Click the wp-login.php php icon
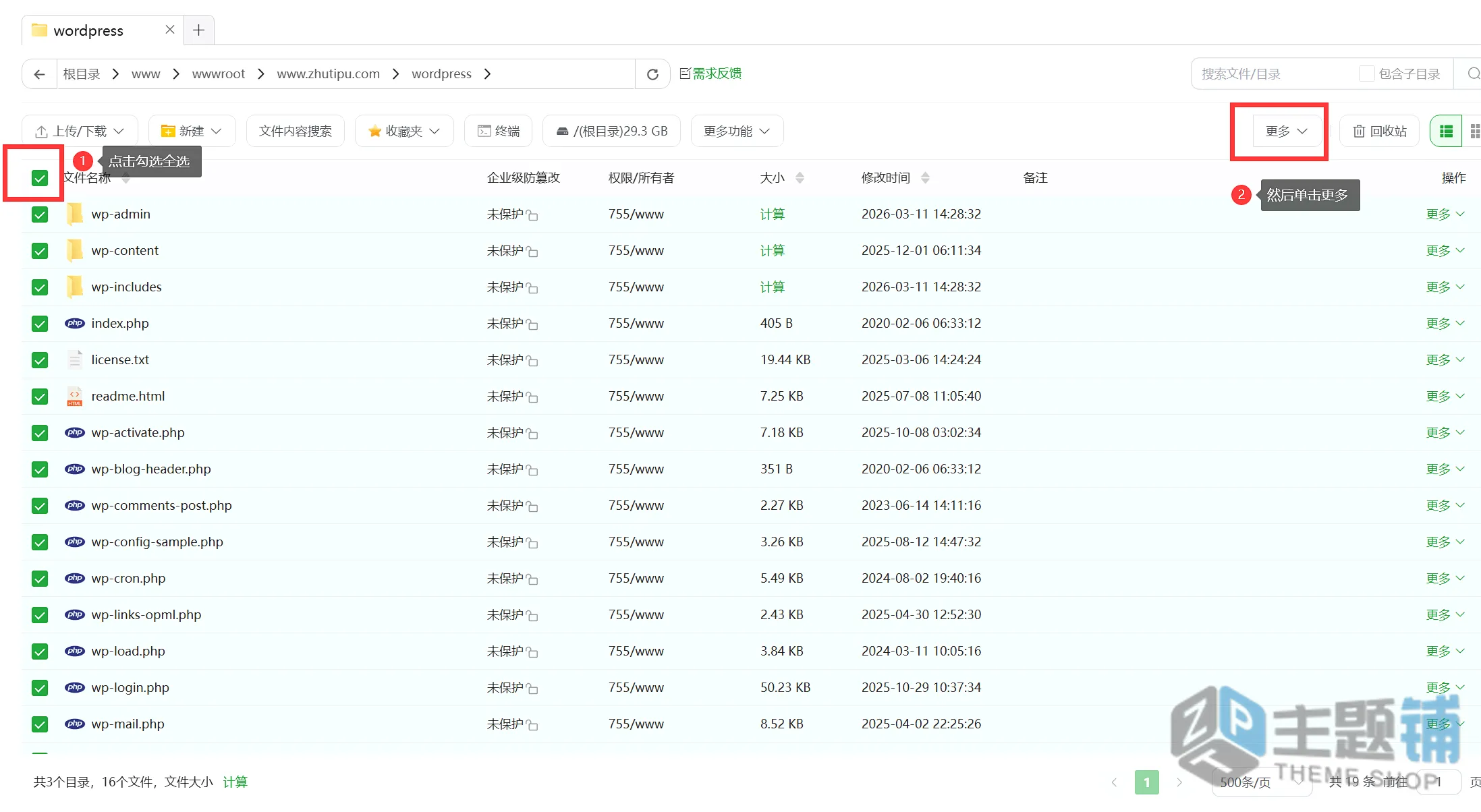This screenshot has width=1481, height=812. click(75, 687)
